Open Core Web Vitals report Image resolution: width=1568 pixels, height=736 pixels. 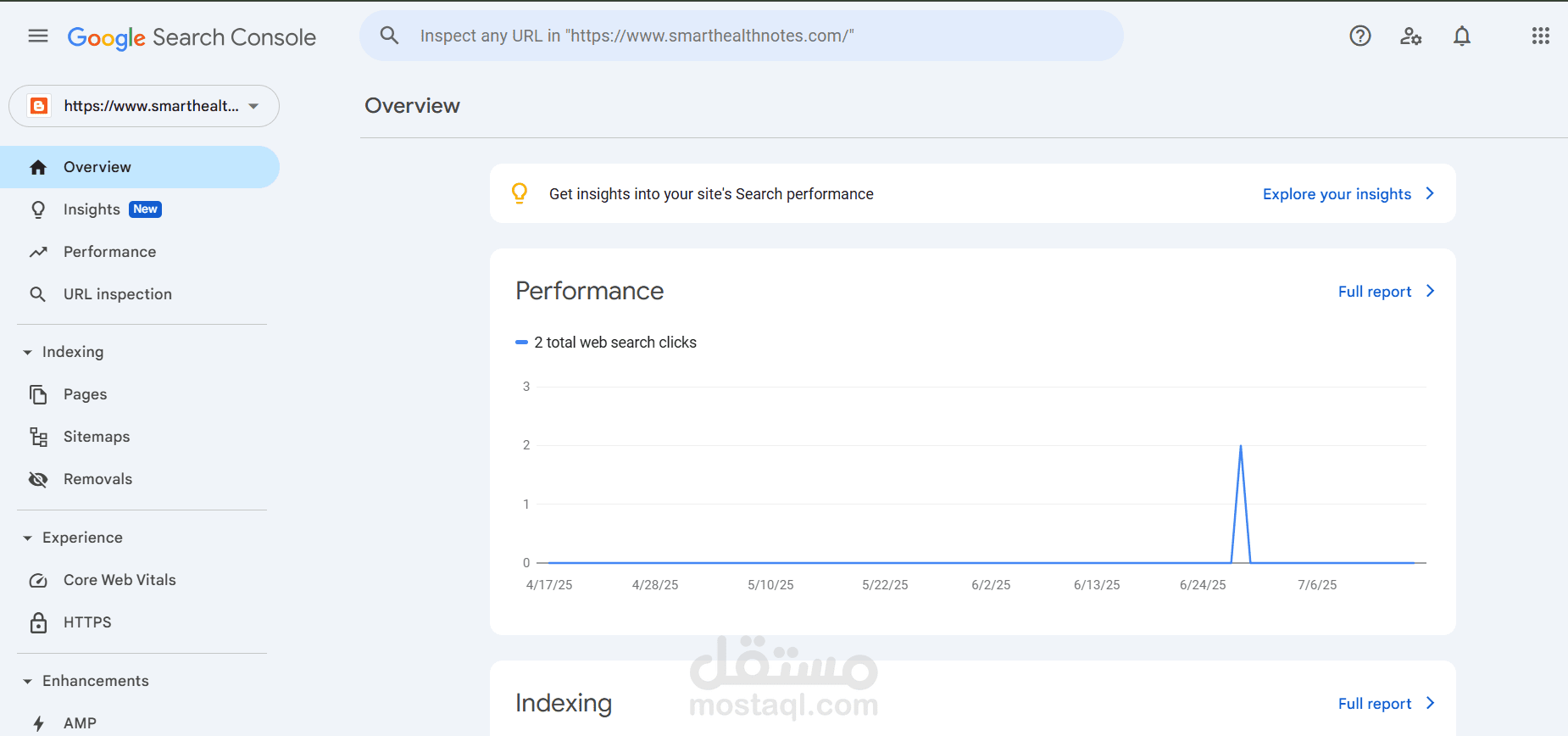pyautogui.click(x=140, y=580)
